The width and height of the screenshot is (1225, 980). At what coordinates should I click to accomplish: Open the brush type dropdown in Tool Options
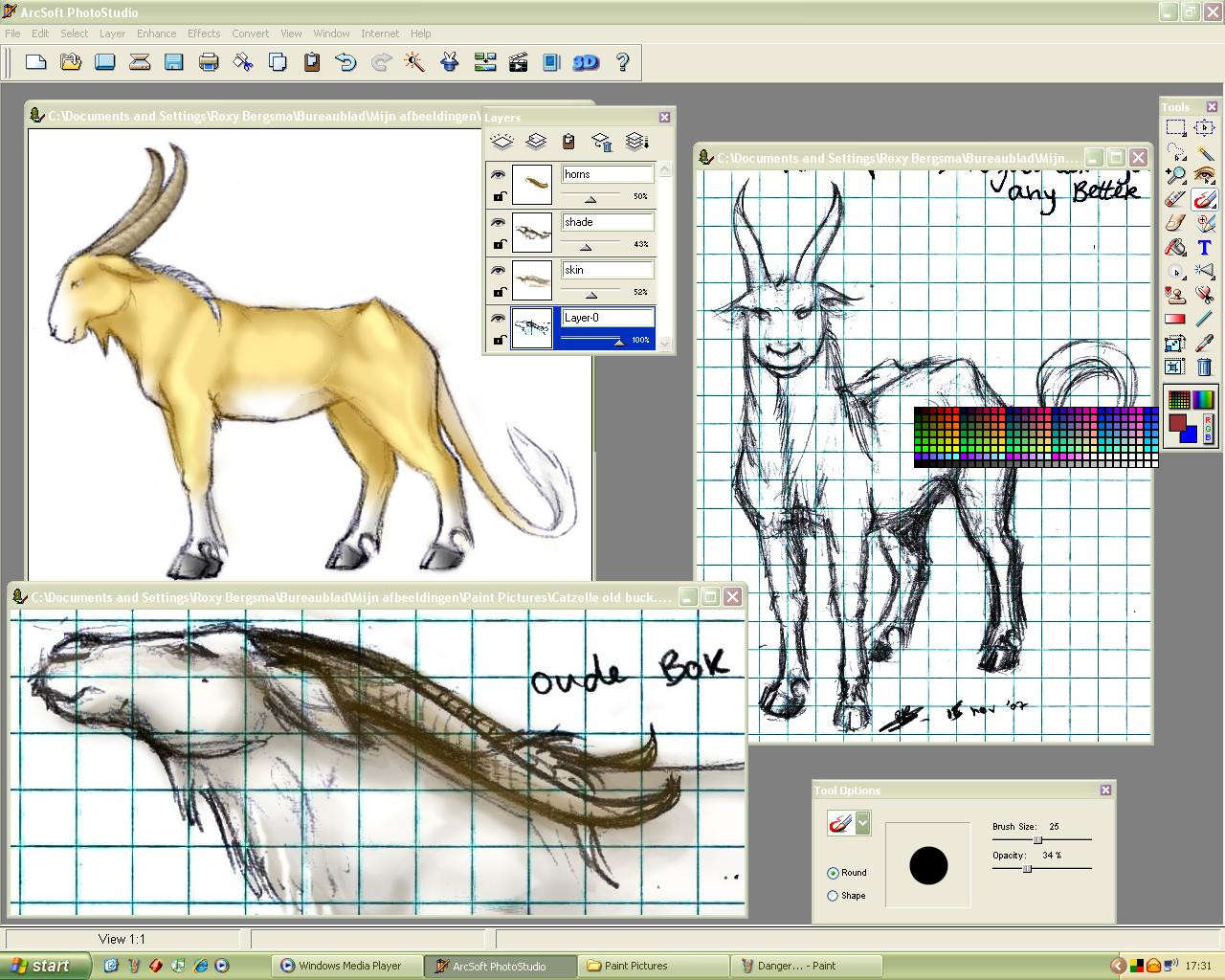coord(863,823)
